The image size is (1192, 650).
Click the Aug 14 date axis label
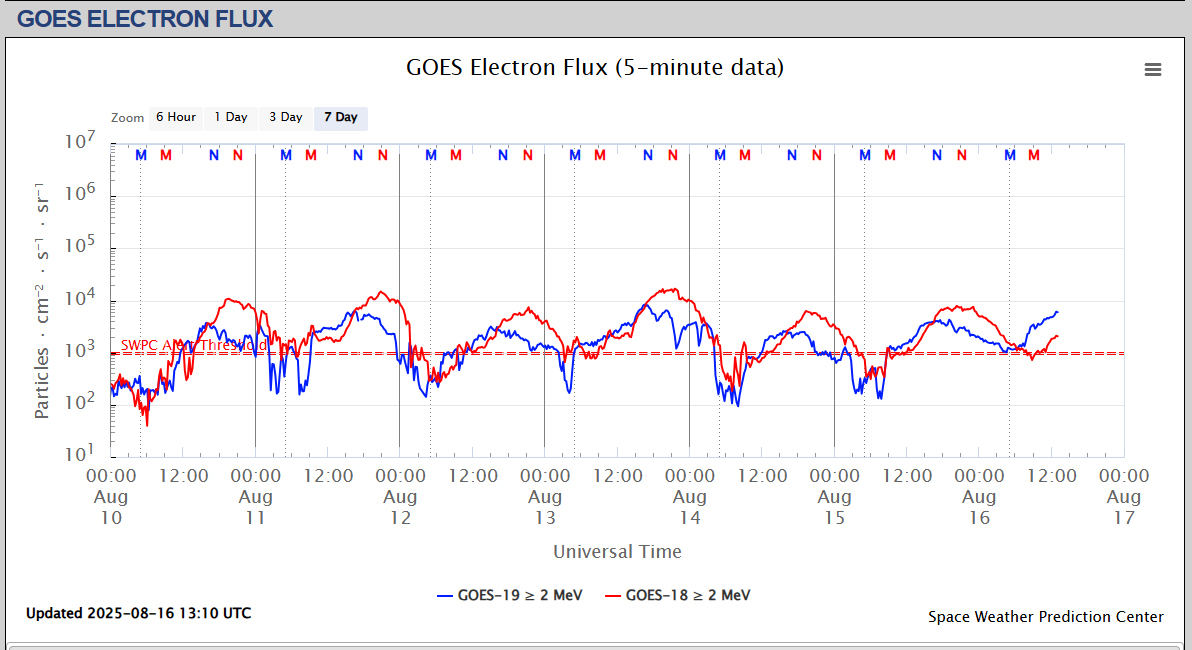pyautogui.click(x=690, y=497)
